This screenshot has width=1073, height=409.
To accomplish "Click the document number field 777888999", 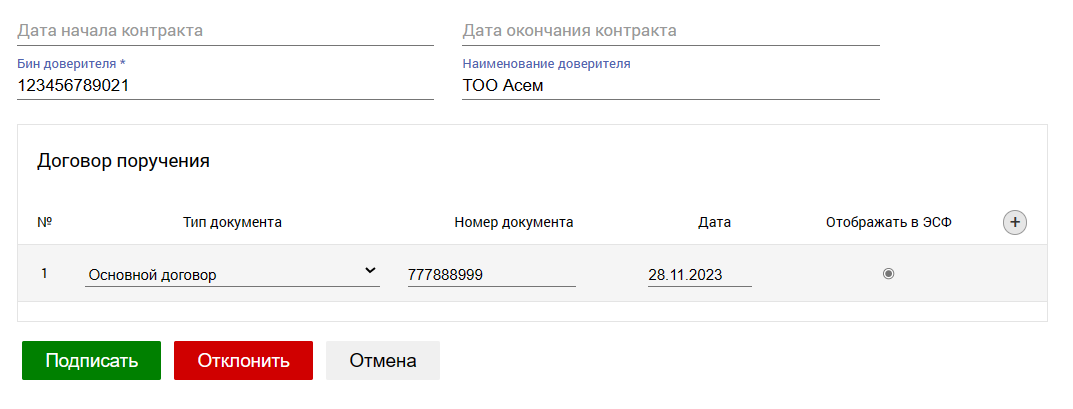I will point(491,275).
